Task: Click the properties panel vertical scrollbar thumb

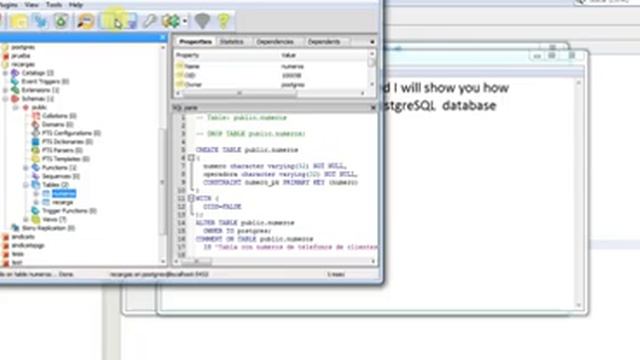Action: point(371,63)
